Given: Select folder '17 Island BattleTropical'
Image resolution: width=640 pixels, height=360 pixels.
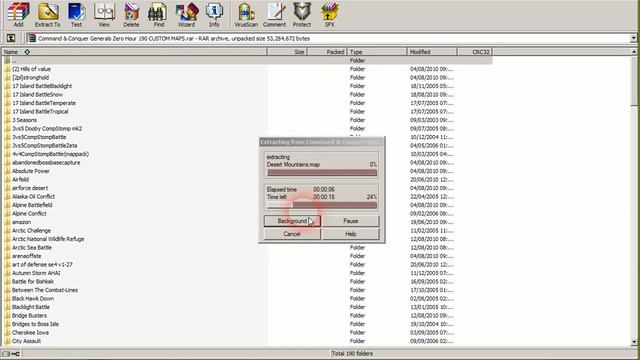Looking at the screenshot, I should click(40, 111).
